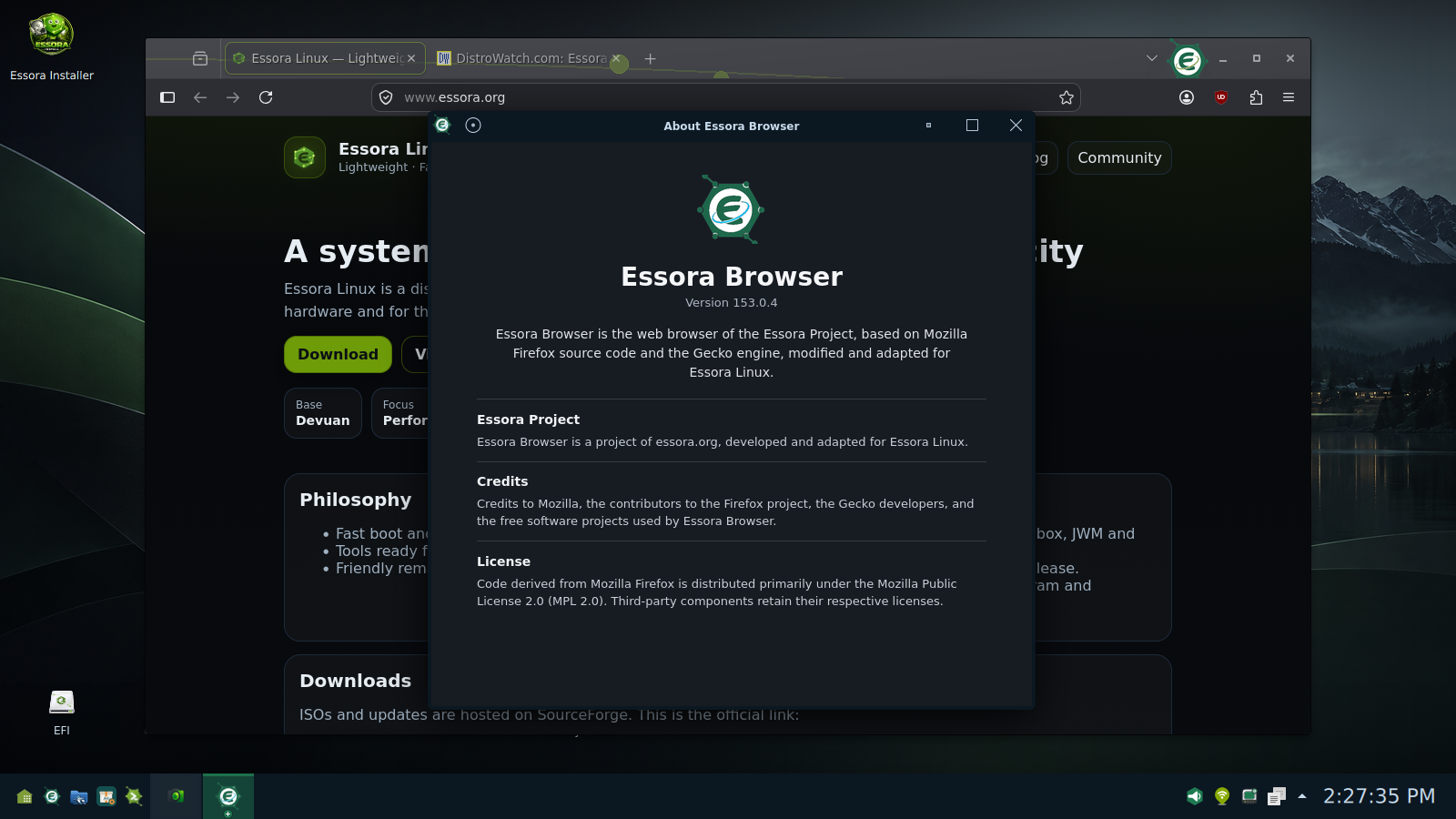Viewport: 1456px width, 819px height.
Task: Open the browser account menu icon
Action: 1187,97
